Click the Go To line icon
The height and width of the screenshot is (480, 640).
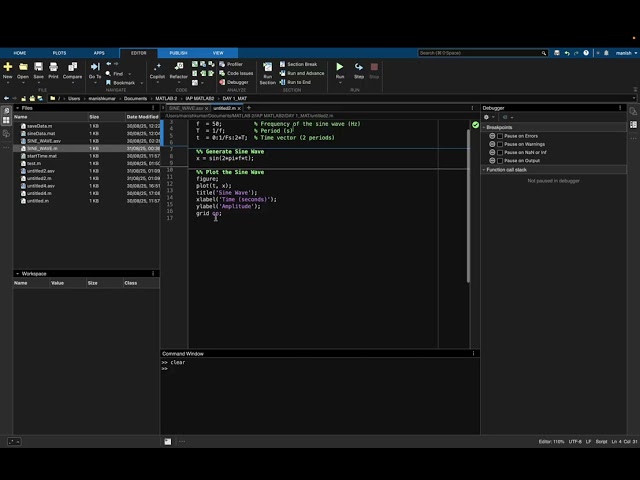95,67
